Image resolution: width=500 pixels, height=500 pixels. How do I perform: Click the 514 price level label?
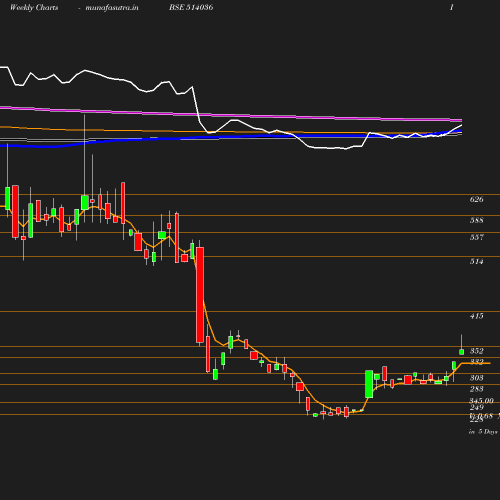[x=476, y=261]
